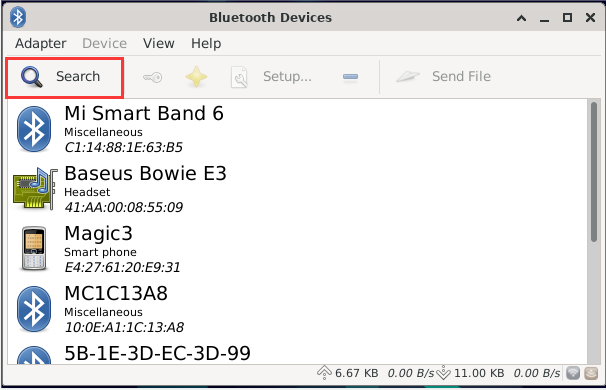The width and height of the screenshot is (606, 390).
Task: Open the Help menu
Action: pyautogui.click(x=206, y=43)
